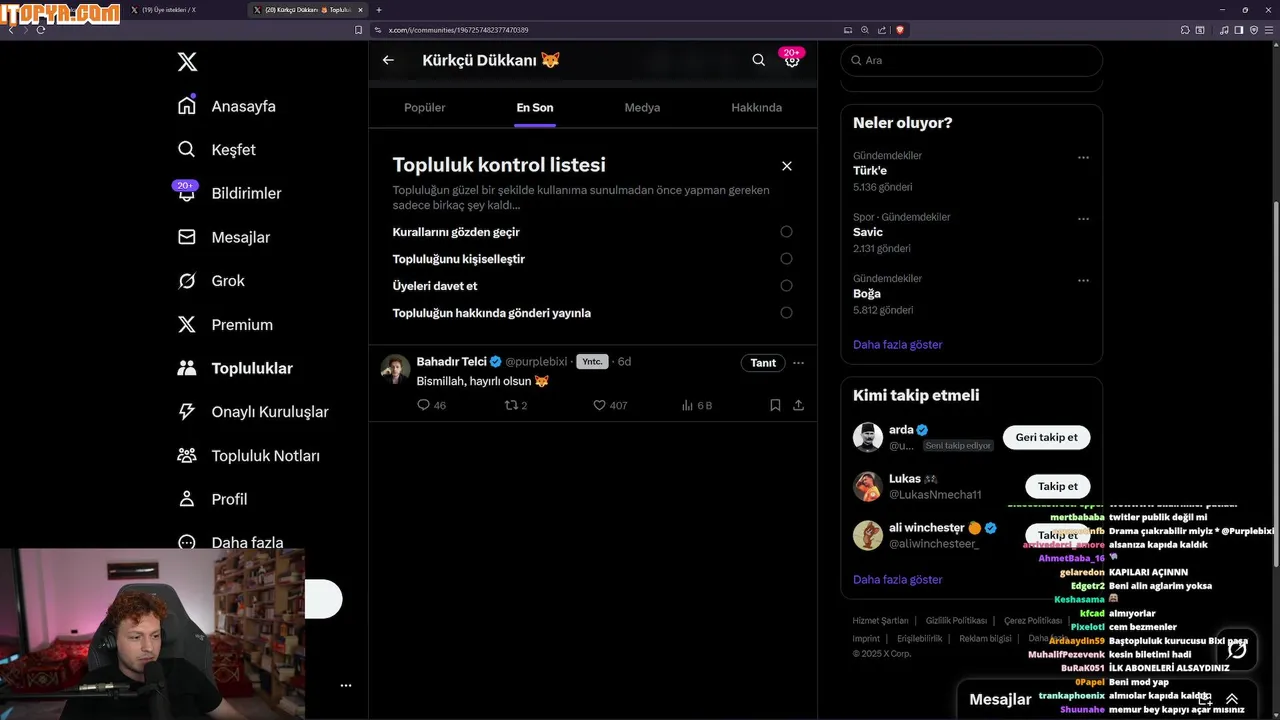Click Bahadır Telci's profile avatar in post
The height and width of the screenshot is (720, 1280).
(396, 368)
